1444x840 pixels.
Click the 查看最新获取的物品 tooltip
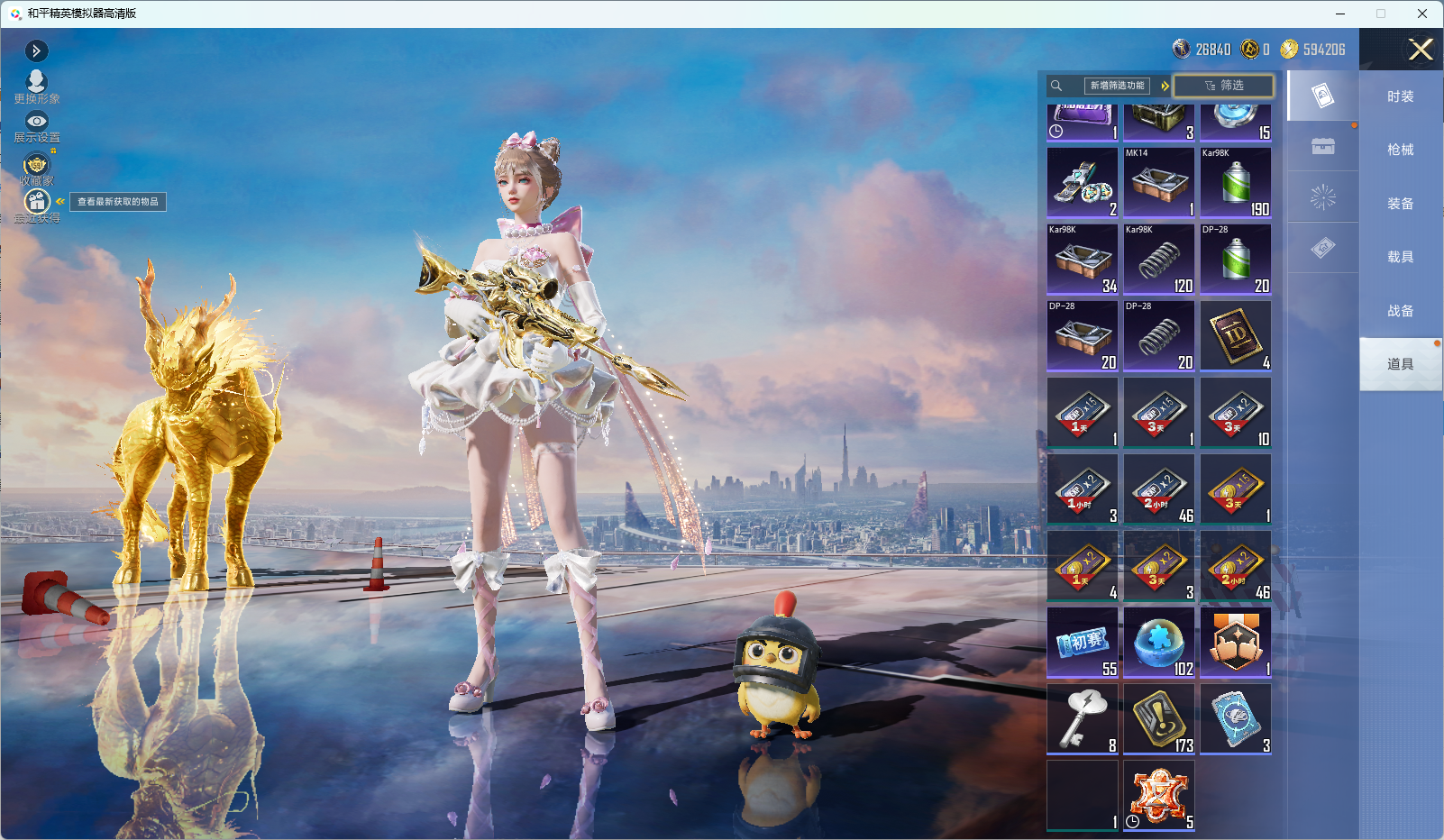point(118,202)
